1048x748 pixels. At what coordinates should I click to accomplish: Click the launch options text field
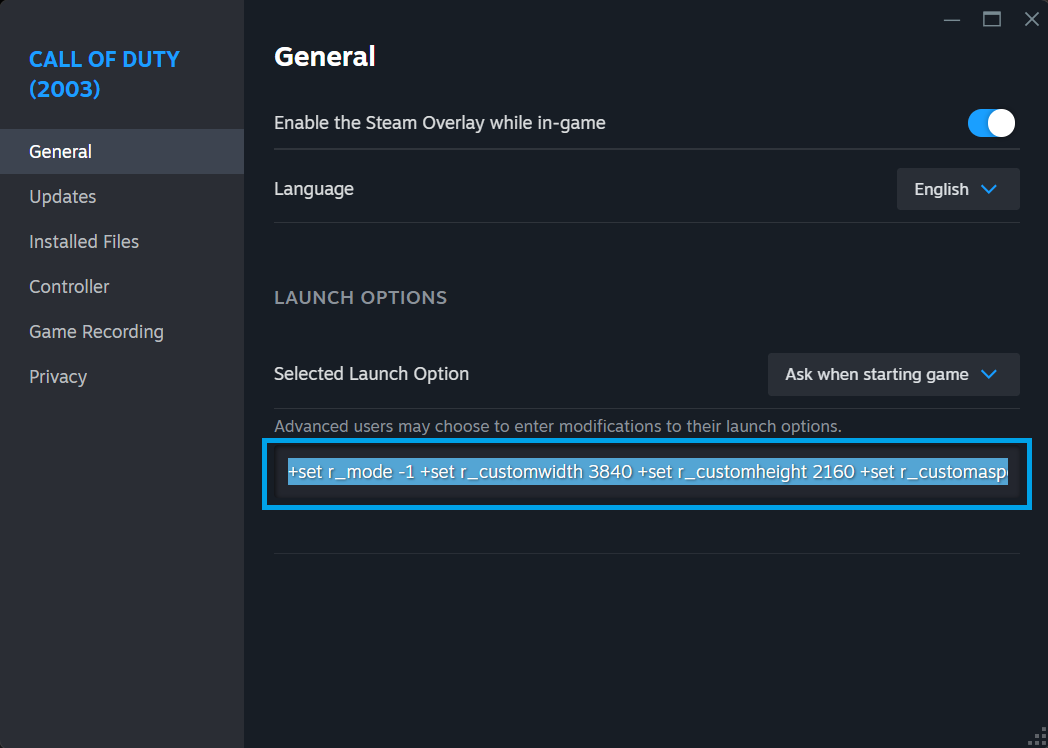click(x=647, y=472)
